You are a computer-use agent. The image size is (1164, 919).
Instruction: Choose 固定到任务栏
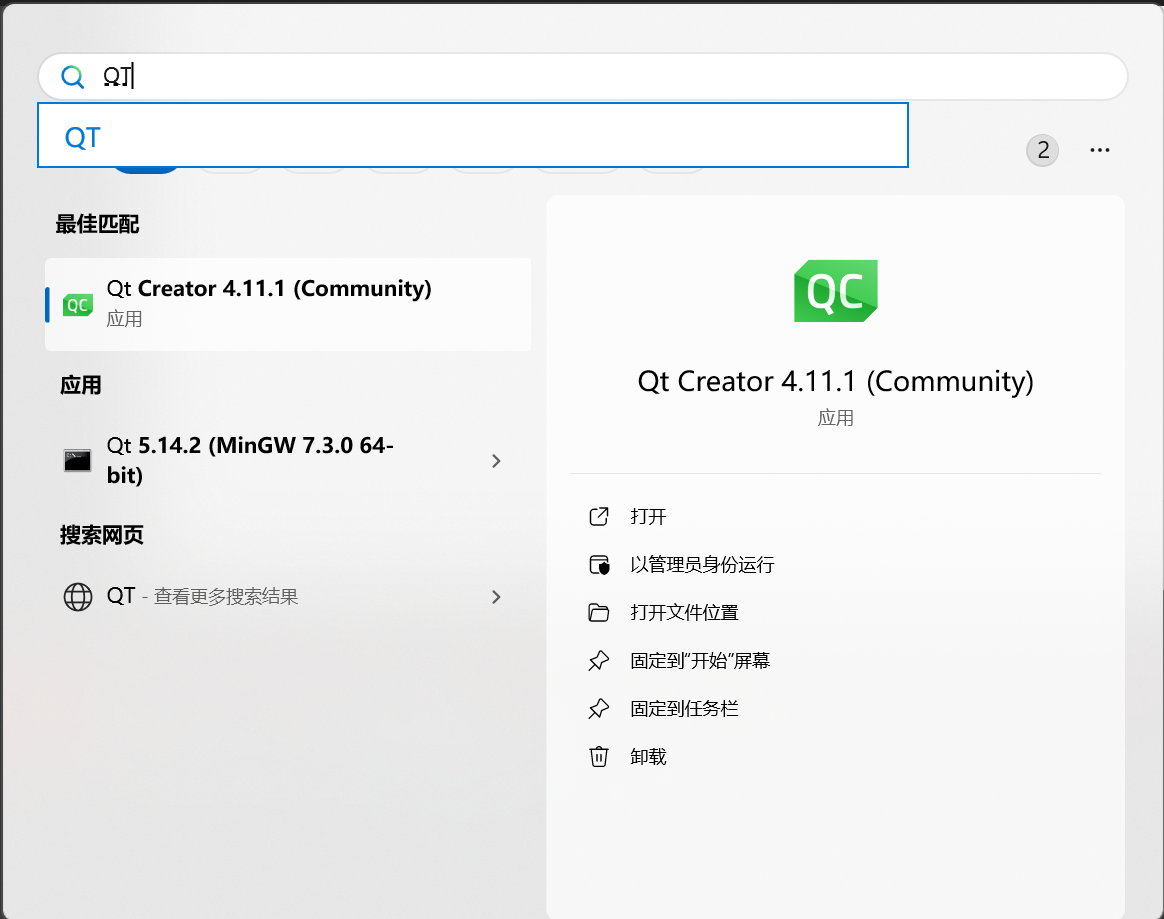[x=684, y=709]
